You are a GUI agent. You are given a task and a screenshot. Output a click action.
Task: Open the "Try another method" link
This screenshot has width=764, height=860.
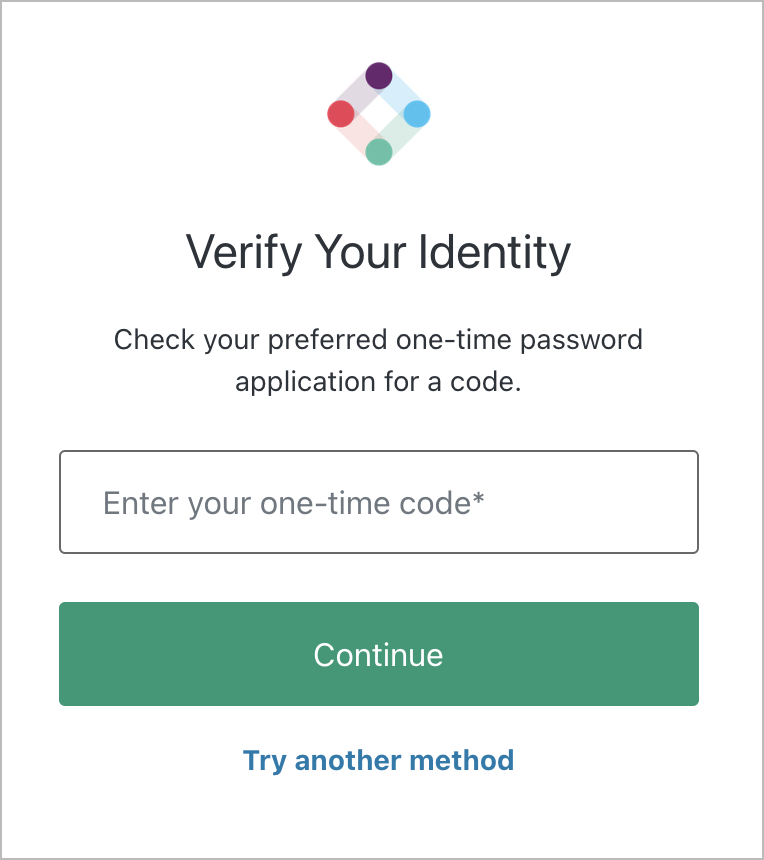[x=378, y=760]
